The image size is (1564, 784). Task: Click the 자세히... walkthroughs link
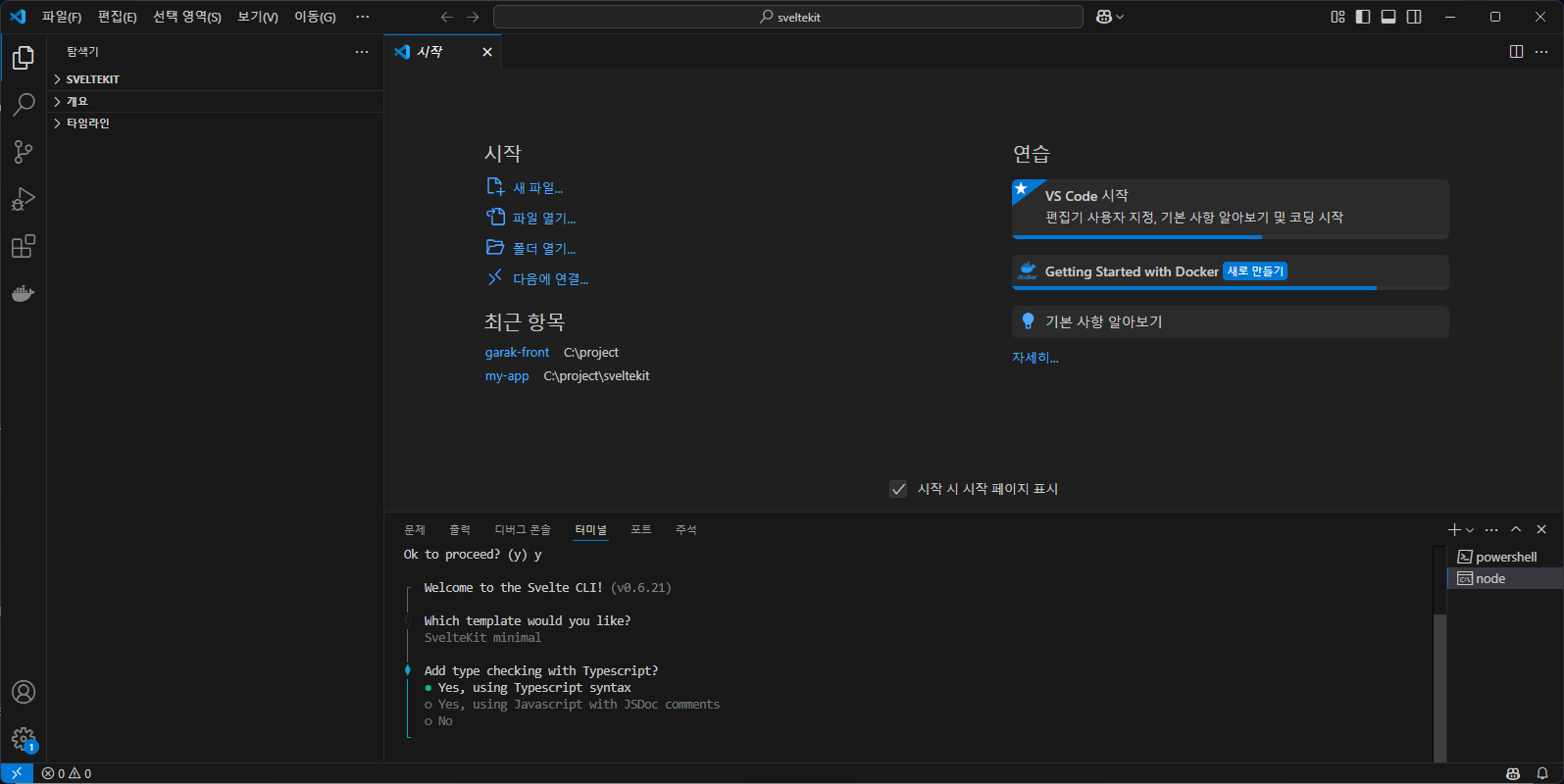click(1035, 358)
